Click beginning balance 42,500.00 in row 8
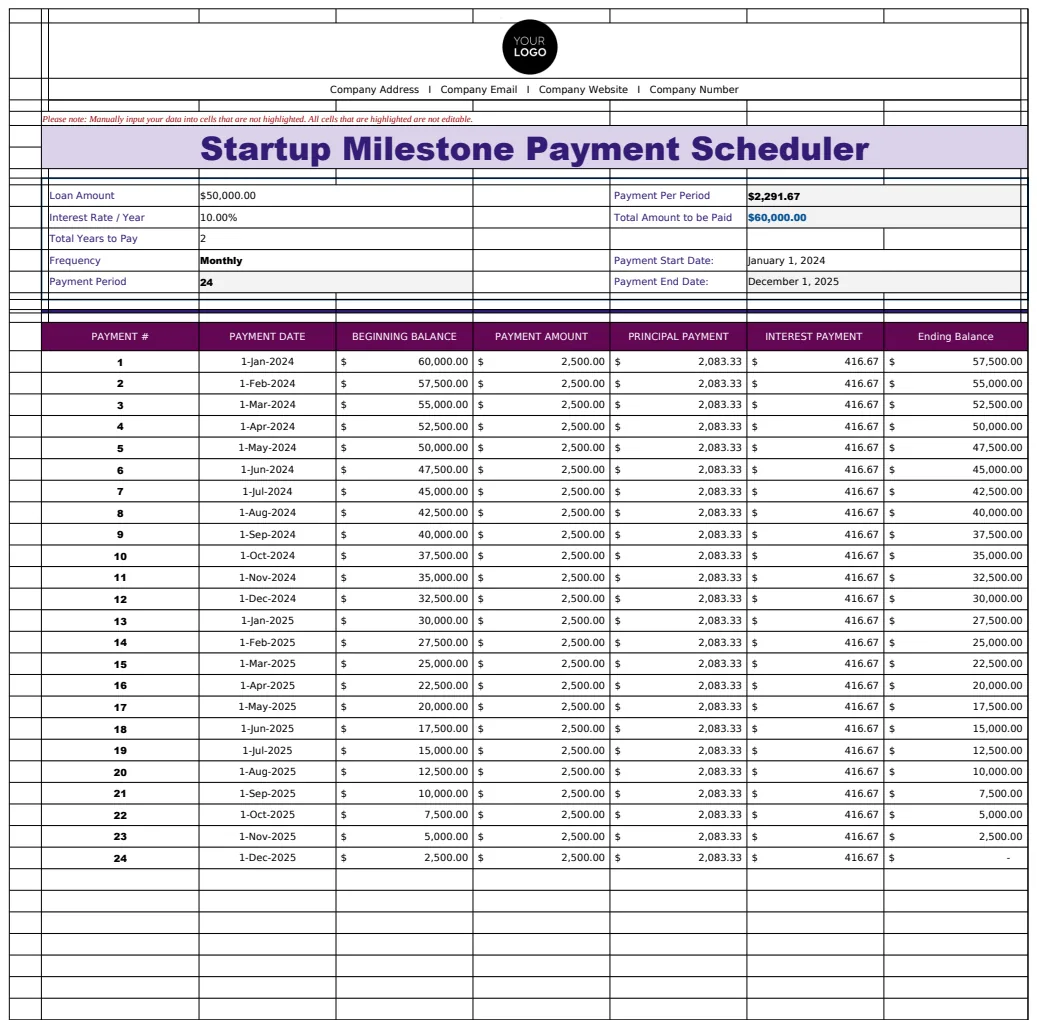Screen dimensions: 1037x1020 pyautogui.click(x=404, y=513)
